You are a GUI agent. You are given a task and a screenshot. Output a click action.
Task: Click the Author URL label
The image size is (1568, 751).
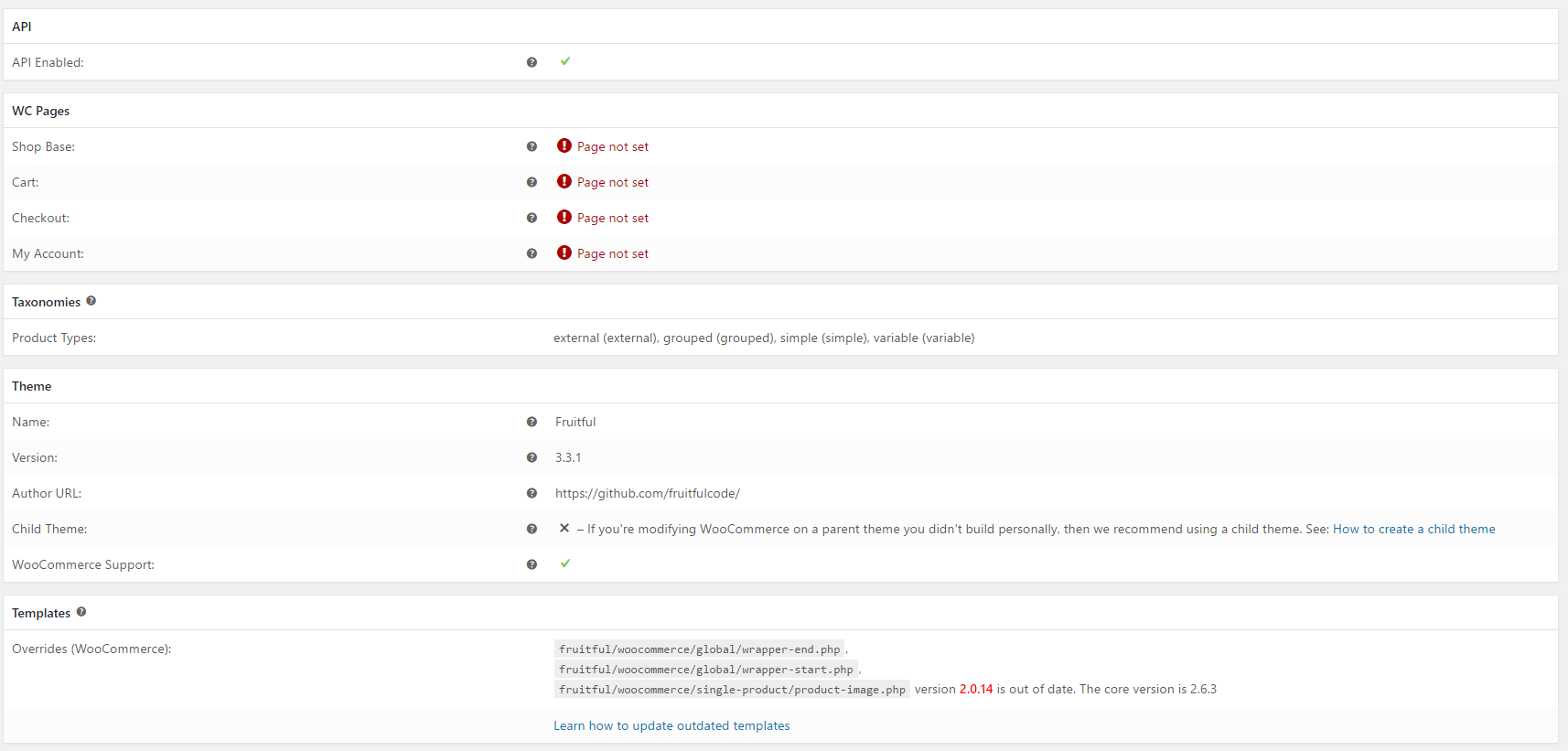pyautogui.click(x=47, y=493)
